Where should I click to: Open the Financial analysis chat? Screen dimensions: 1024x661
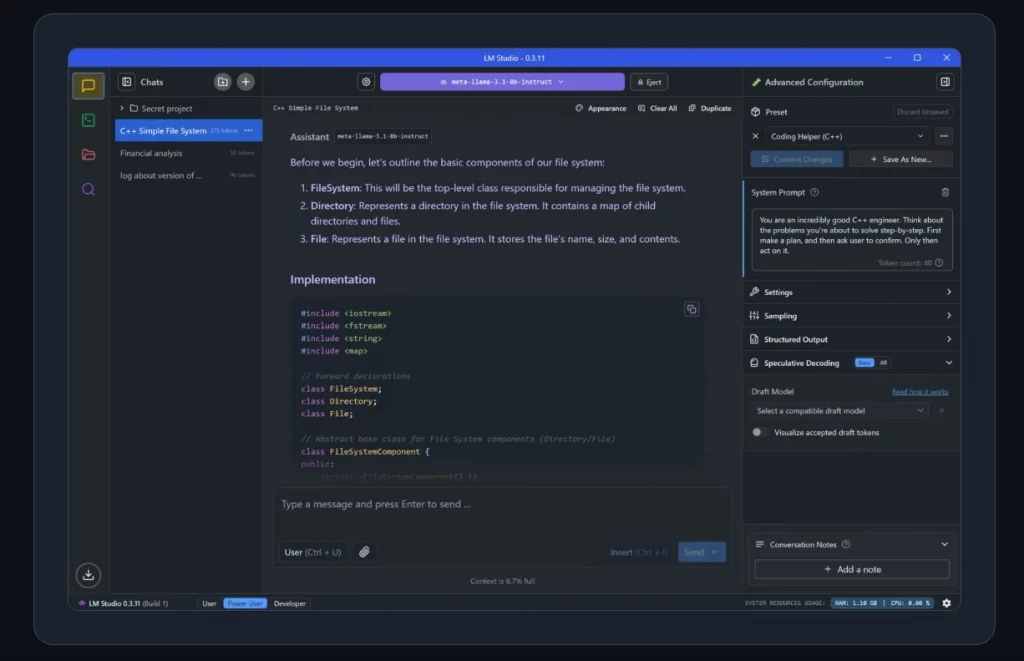[x=152, y=153]
